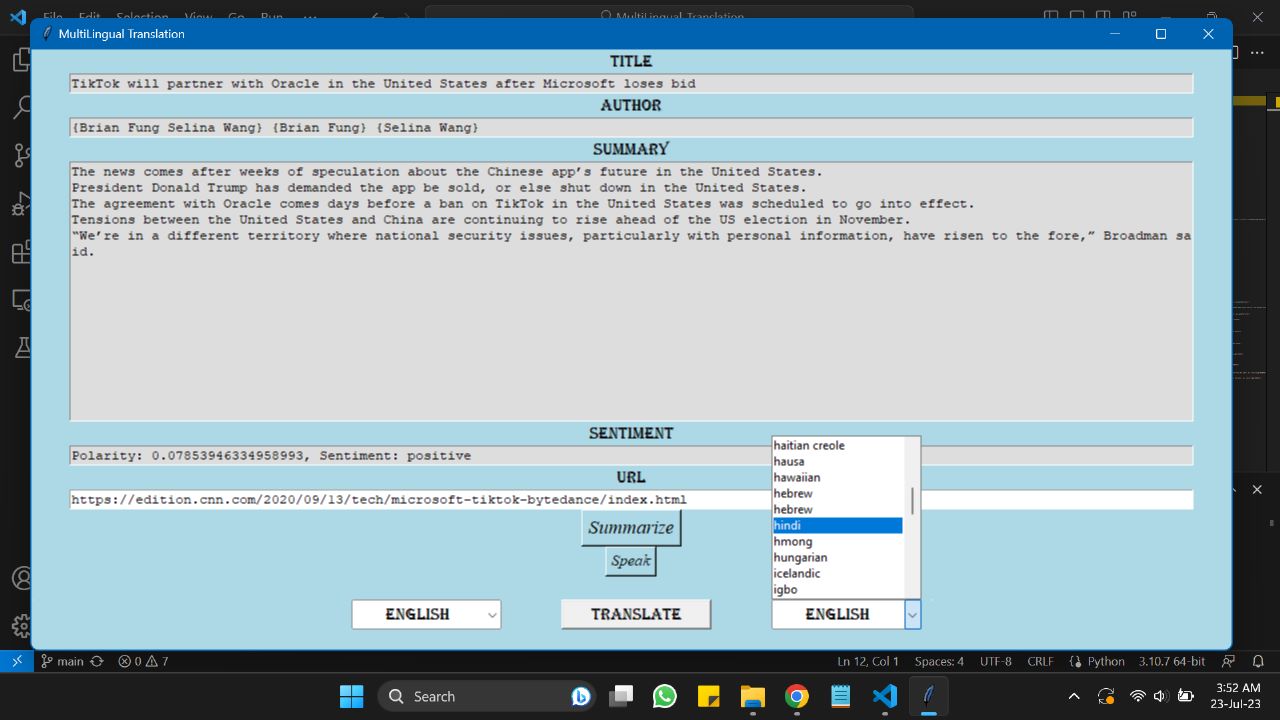Close the VS Code bottom panel
Viewport: 1280px width, 720px height.
tap(1258, 489)
